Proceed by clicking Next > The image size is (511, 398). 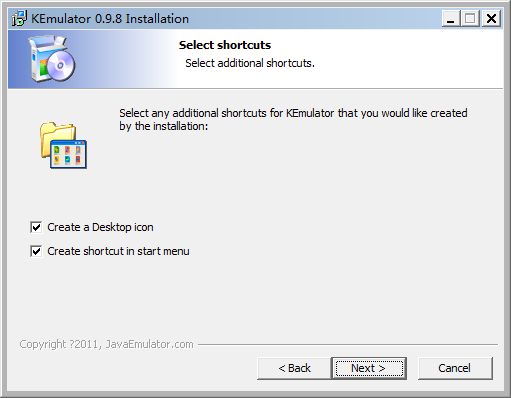tap(369, 368)
